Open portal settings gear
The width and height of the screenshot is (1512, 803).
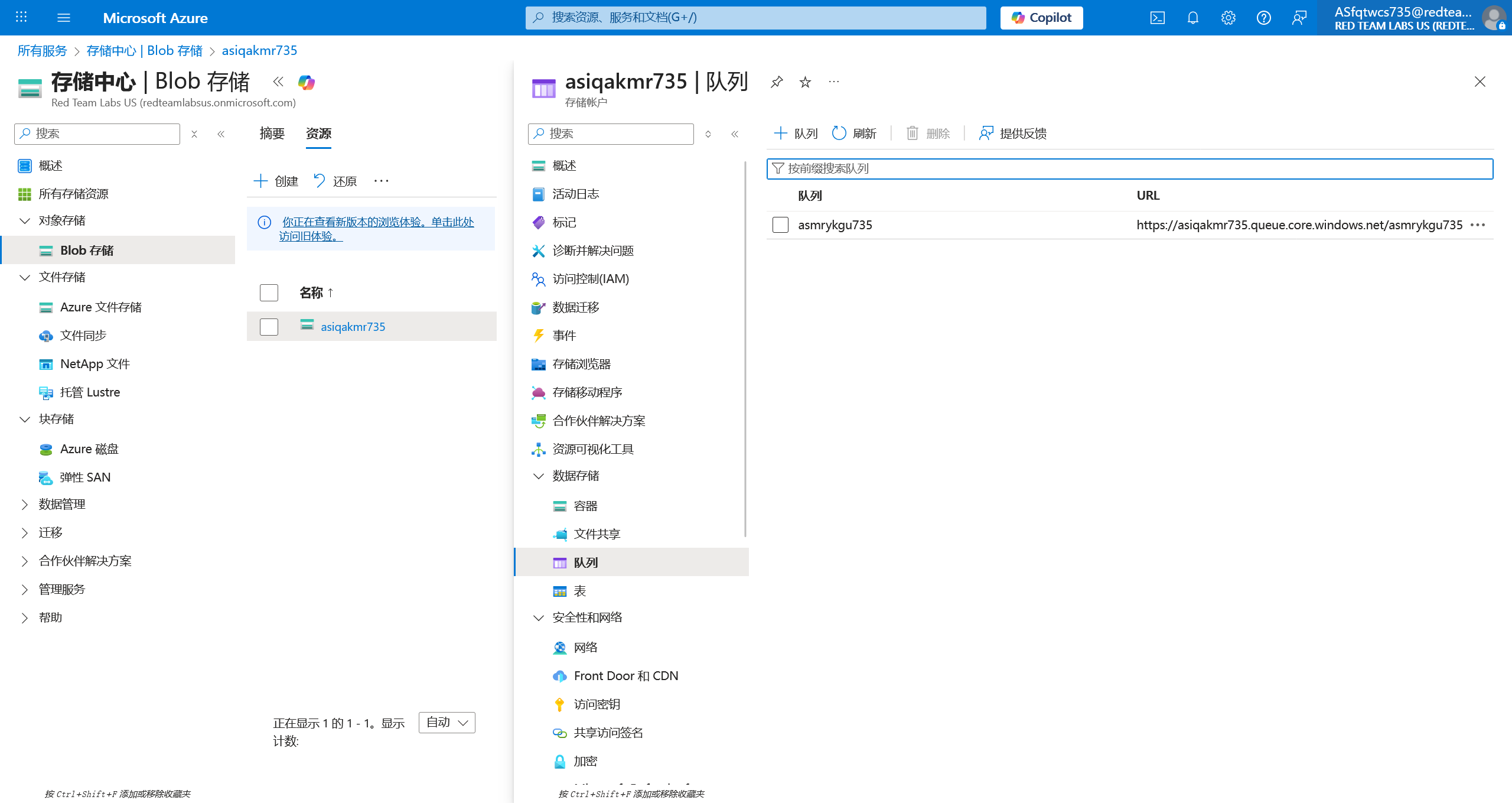(x=1228, y=18)
